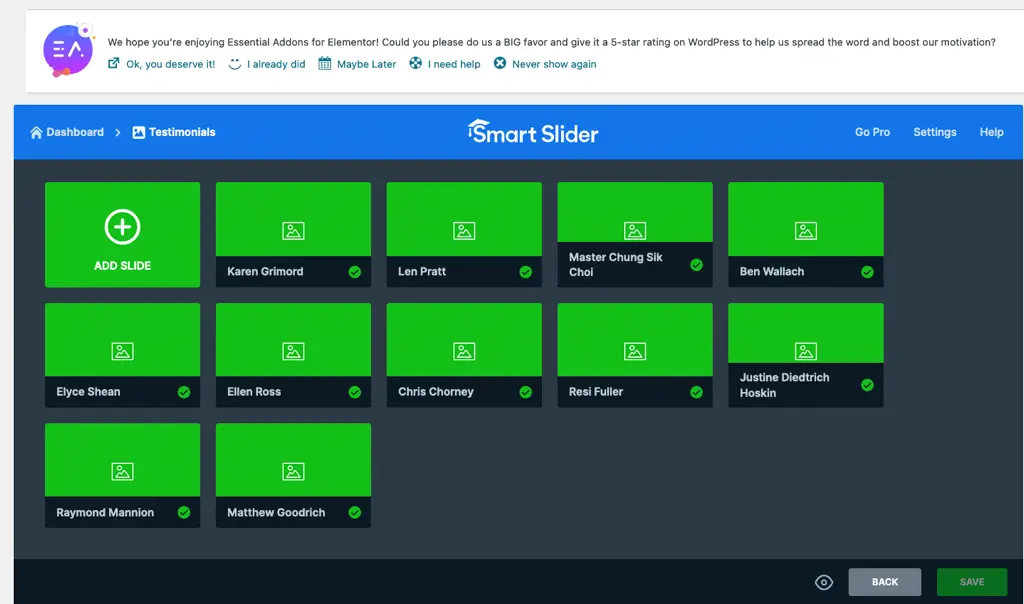Click I need help link

(x=454, y=64)
